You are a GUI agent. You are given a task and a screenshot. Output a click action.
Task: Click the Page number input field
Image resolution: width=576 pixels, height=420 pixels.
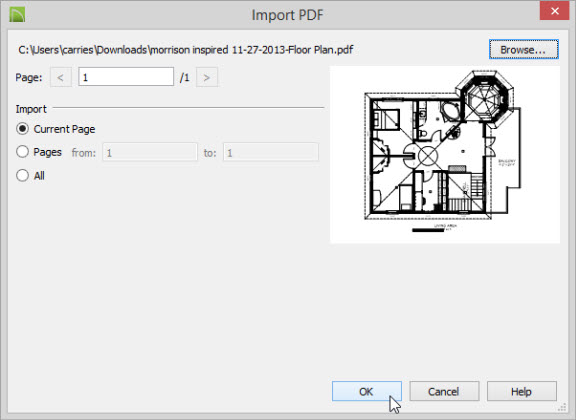coord(126,77)
